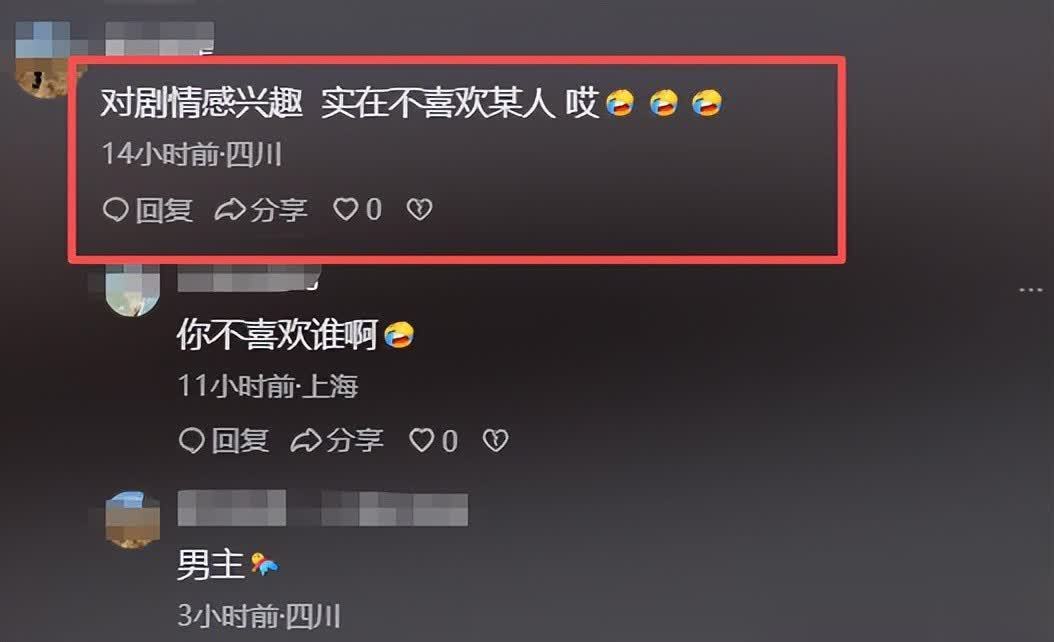Open the avatar beside the '男主' comment
The image size is (1054, 642).
click(x=133, y=519)
